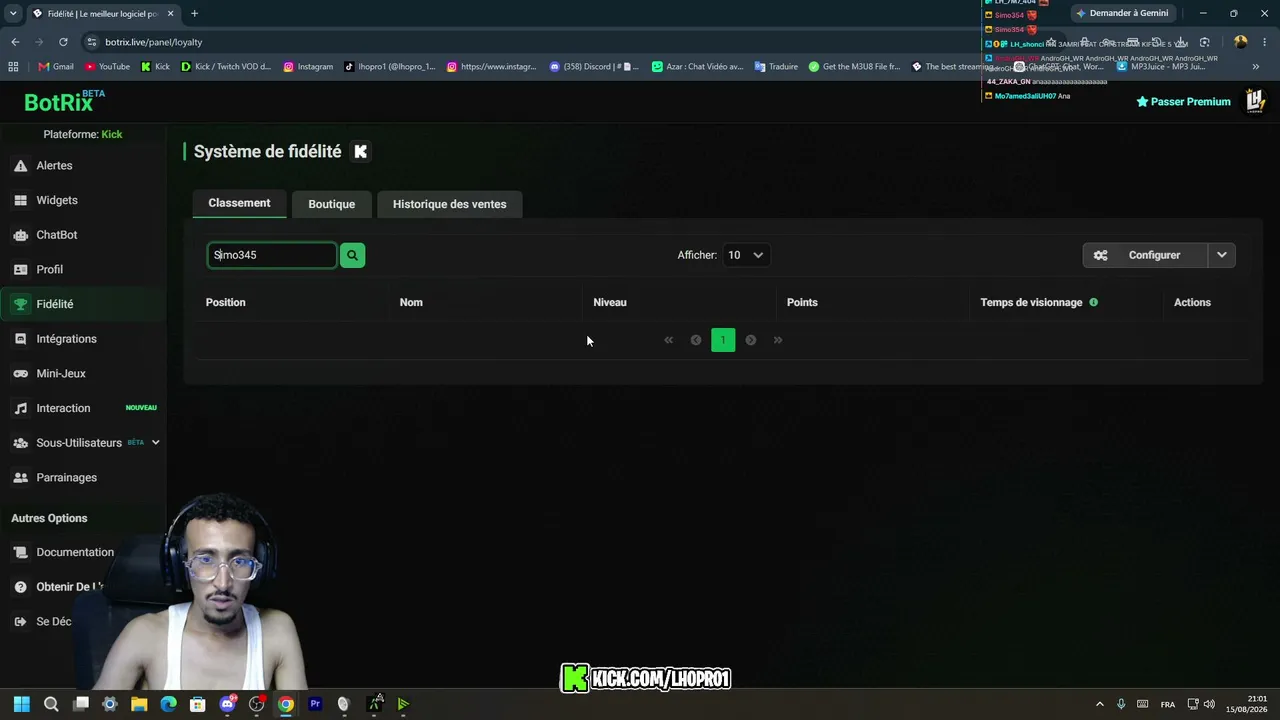The image size is (1280, 720).
Task: Switch to the Classement tab
Action: tap(239, 203)
